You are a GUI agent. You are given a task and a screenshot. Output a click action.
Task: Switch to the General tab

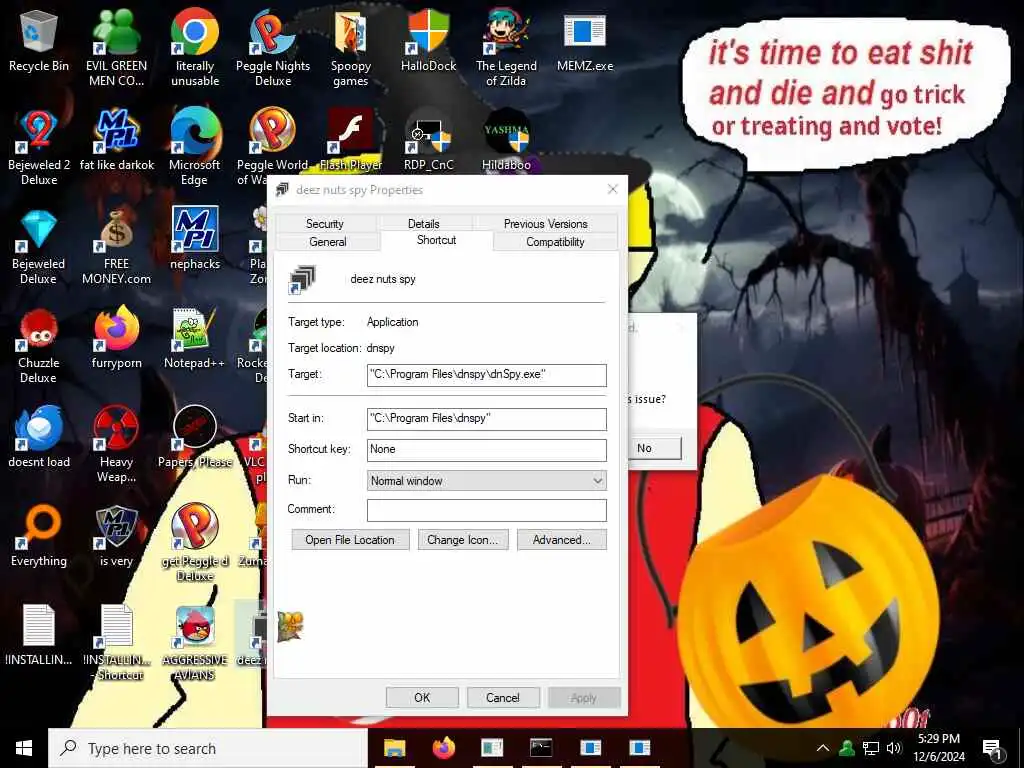[328, 242]
